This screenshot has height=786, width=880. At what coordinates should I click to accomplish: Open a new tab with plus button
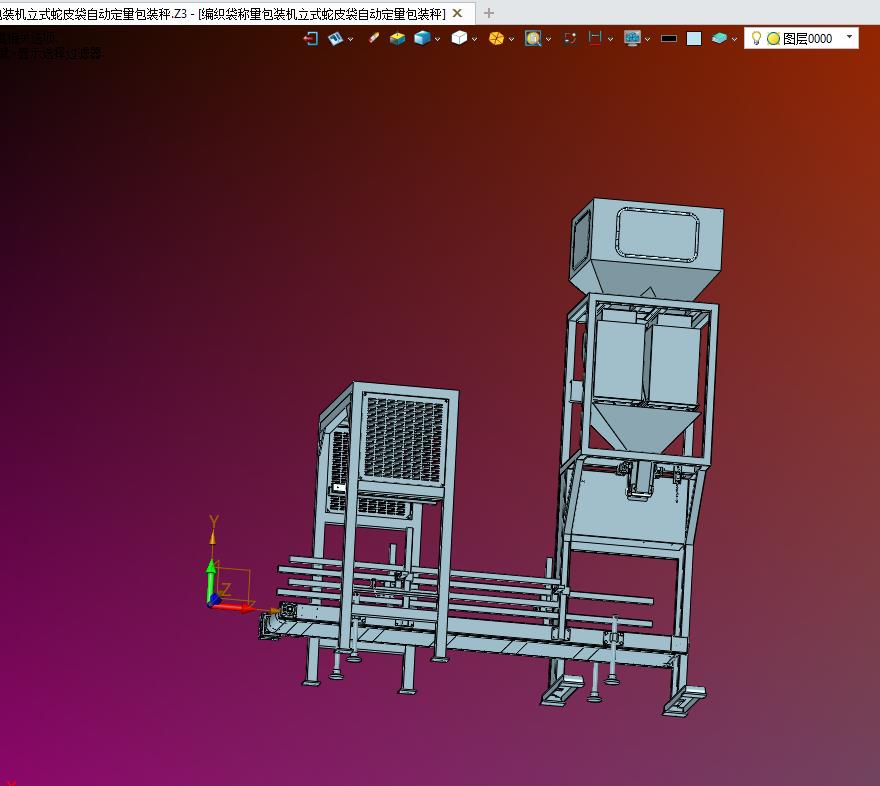(x=488, y=13)
